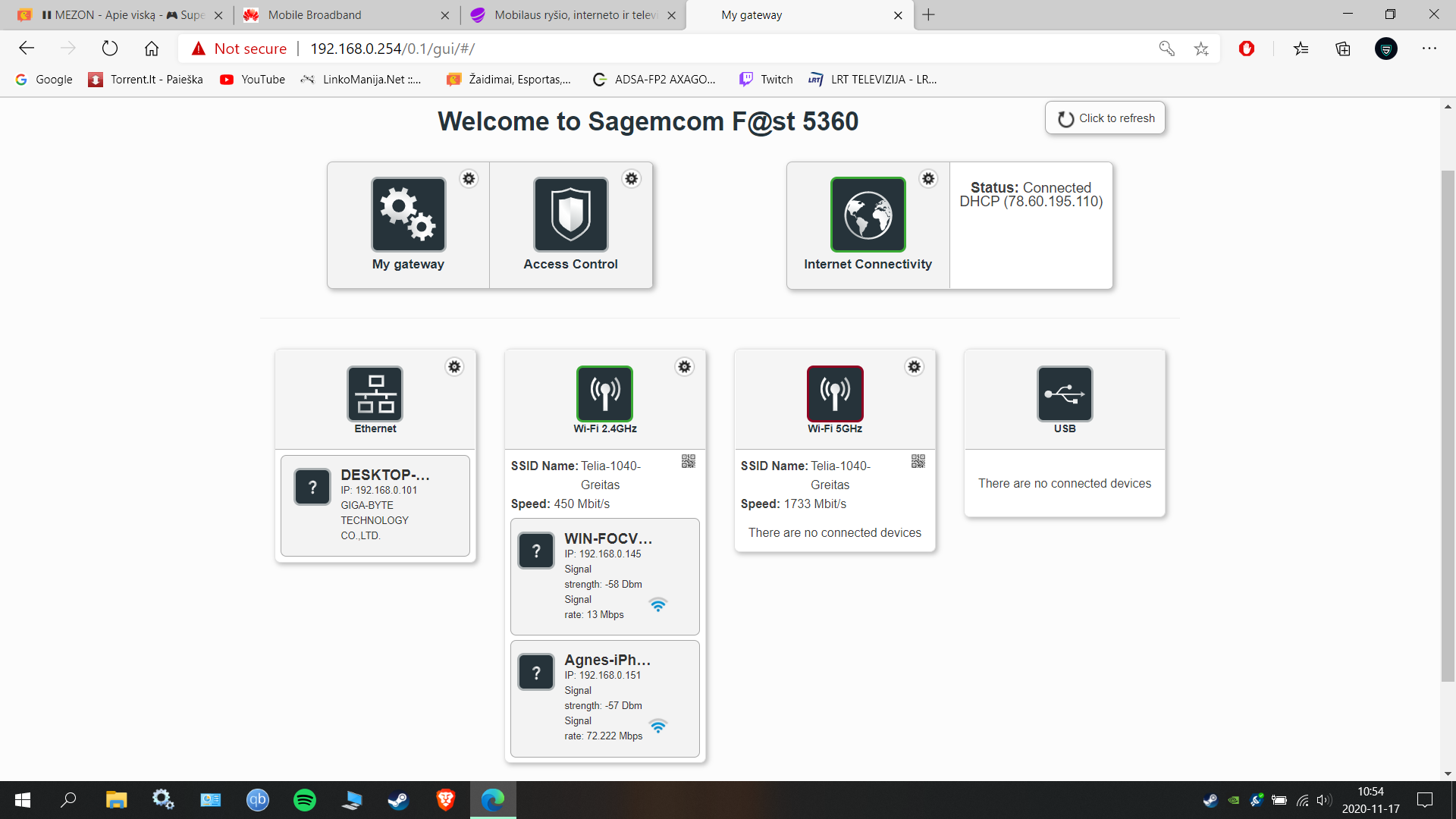Switch to the Mobile Broadband tab
The height and width of the screenshot is (819, 1456).
click(x=347, y=15)
